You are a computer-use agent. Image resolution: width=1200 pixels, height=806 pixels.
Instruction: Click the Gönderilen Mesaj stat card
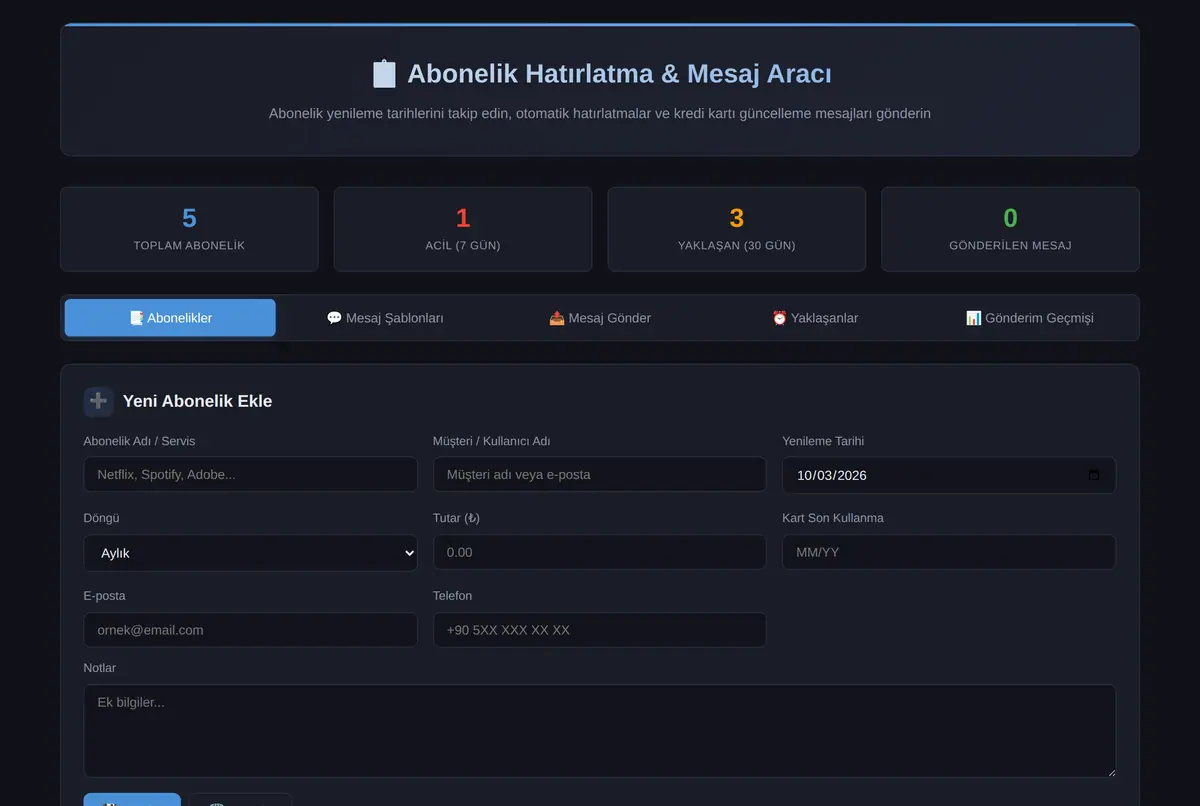point(1010,229)
